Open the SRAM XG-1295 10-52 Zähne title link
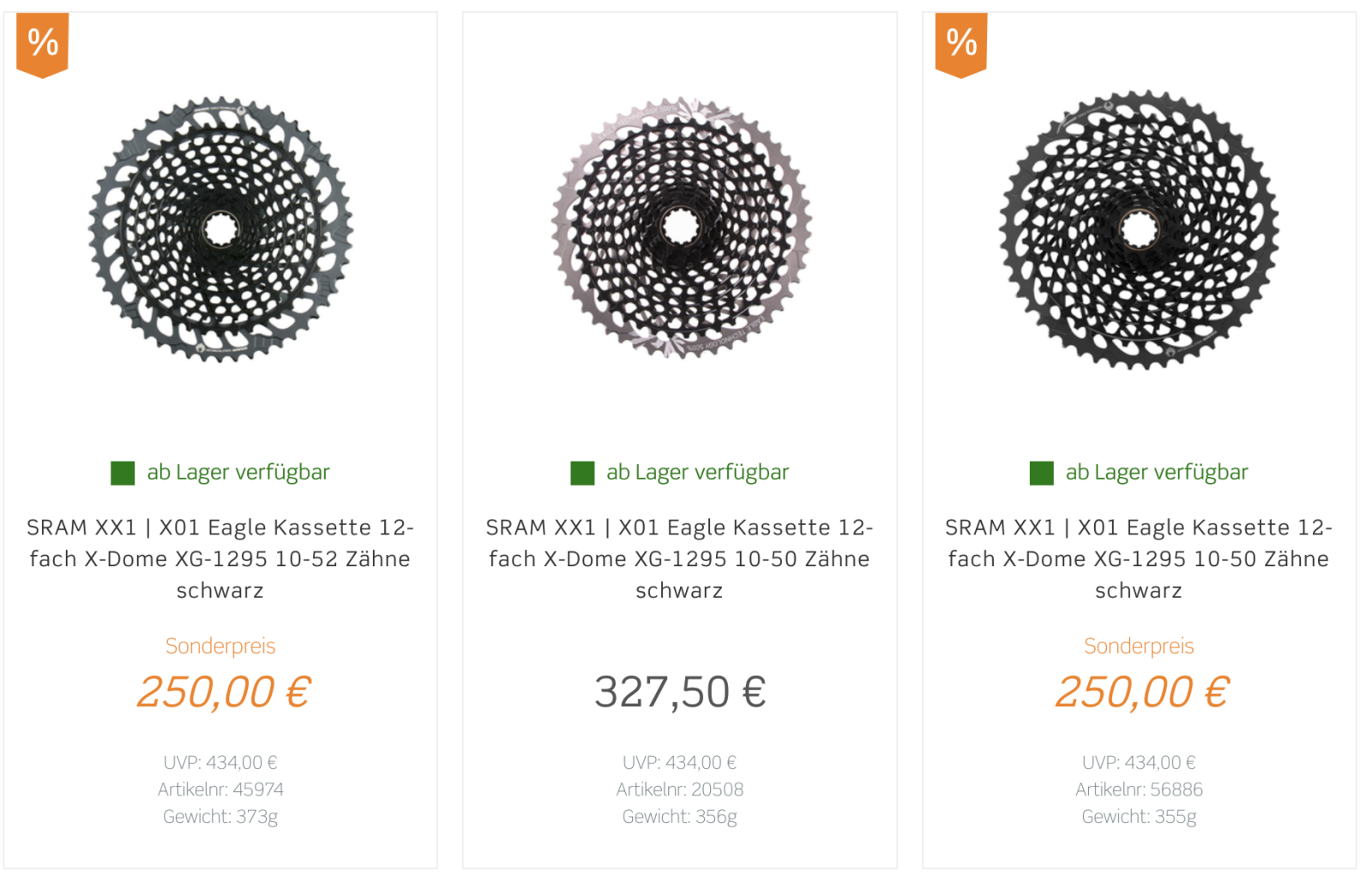1372x882 pixels. 220,559
